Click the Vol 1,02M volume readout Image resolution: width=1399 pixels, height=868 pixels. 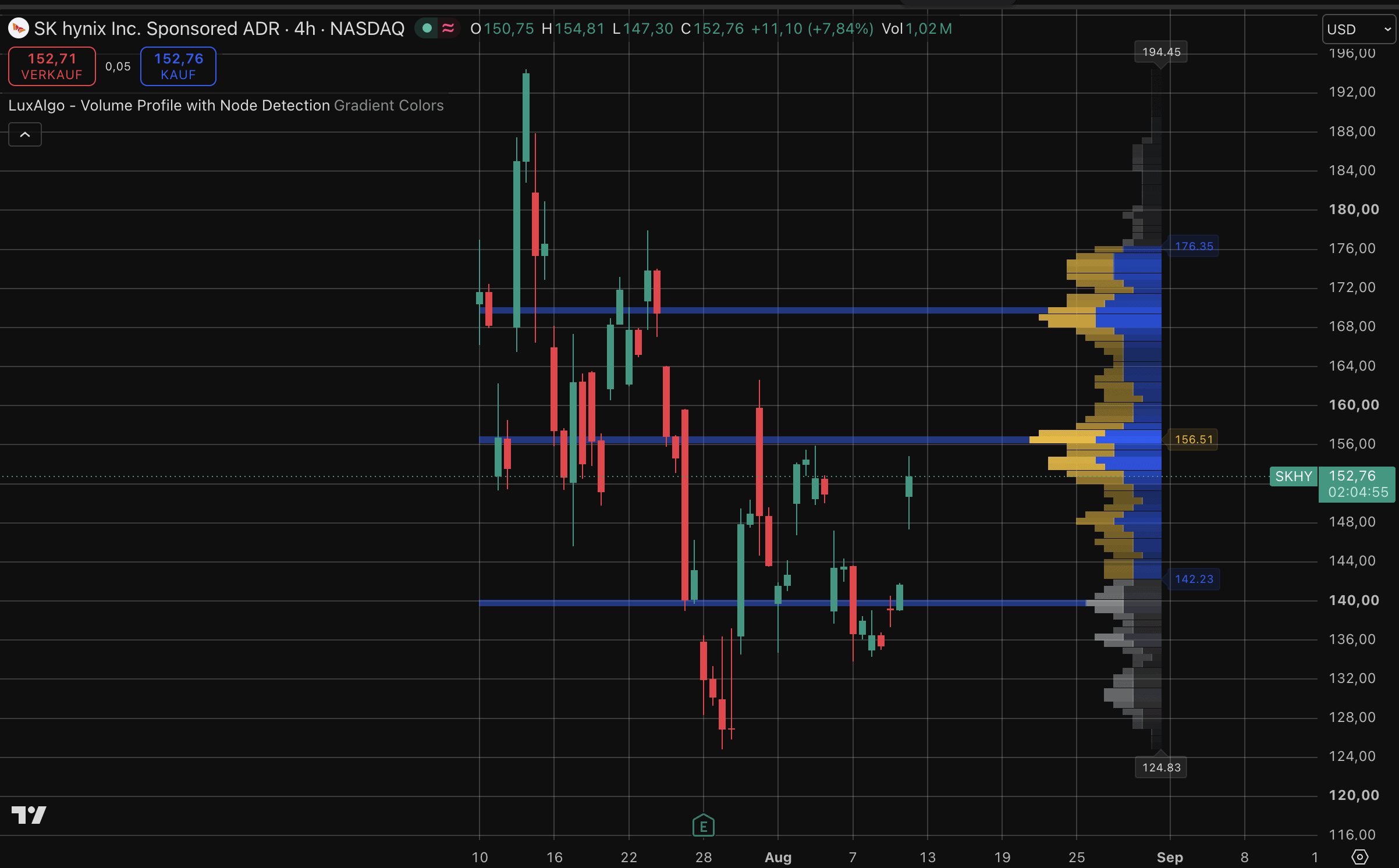click(x=917, y=29)
